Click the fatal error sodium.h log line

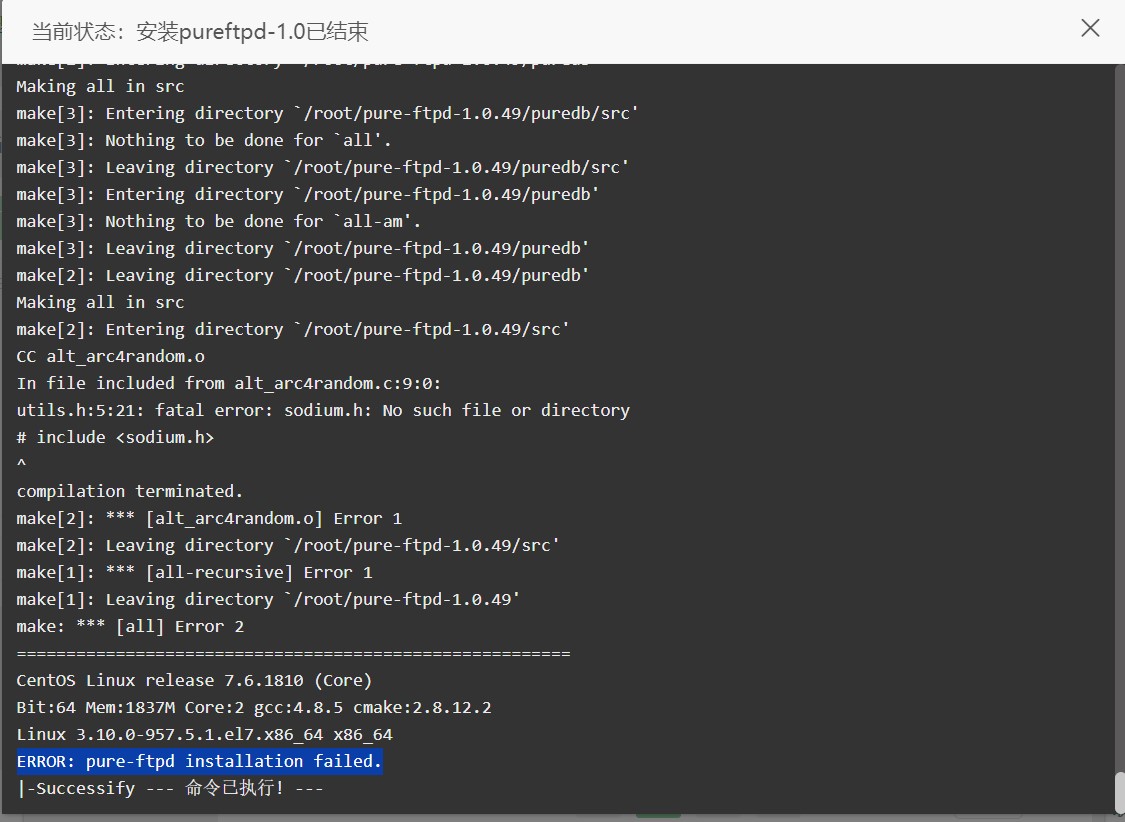point(323,410)
